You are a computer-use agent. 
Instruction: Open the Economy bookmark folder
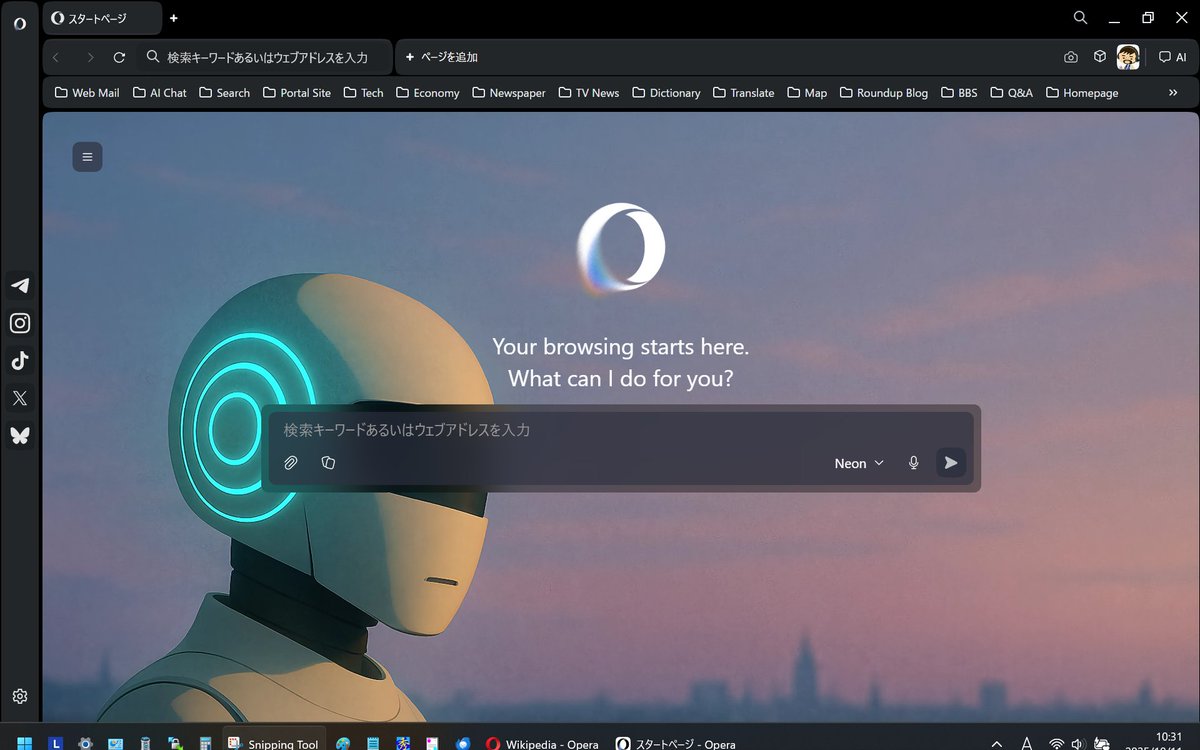click(428, 93)
